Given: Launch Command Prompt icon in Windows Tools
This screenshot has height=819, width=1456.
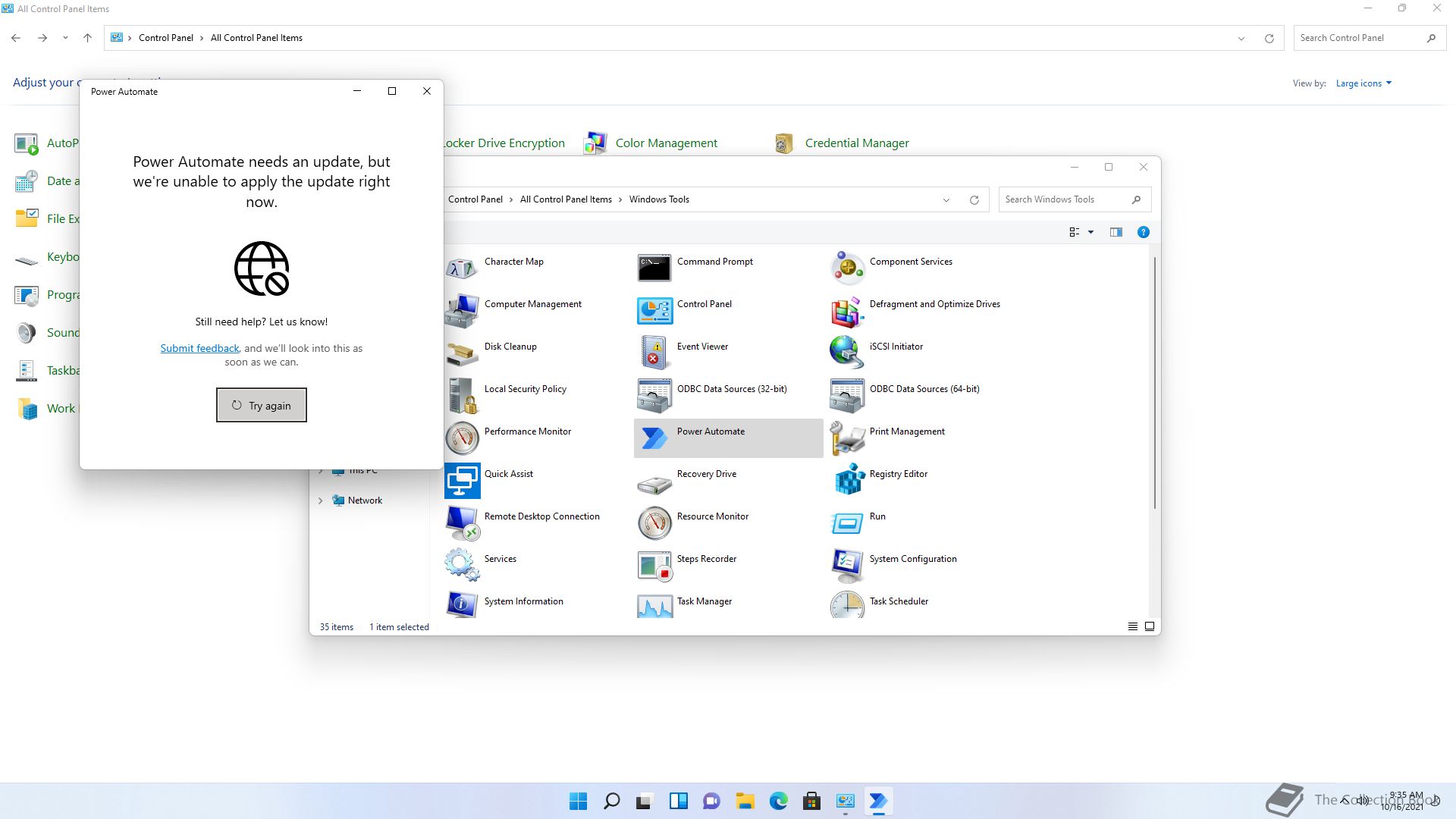Looking at the screenshot, I should point(654,268).
